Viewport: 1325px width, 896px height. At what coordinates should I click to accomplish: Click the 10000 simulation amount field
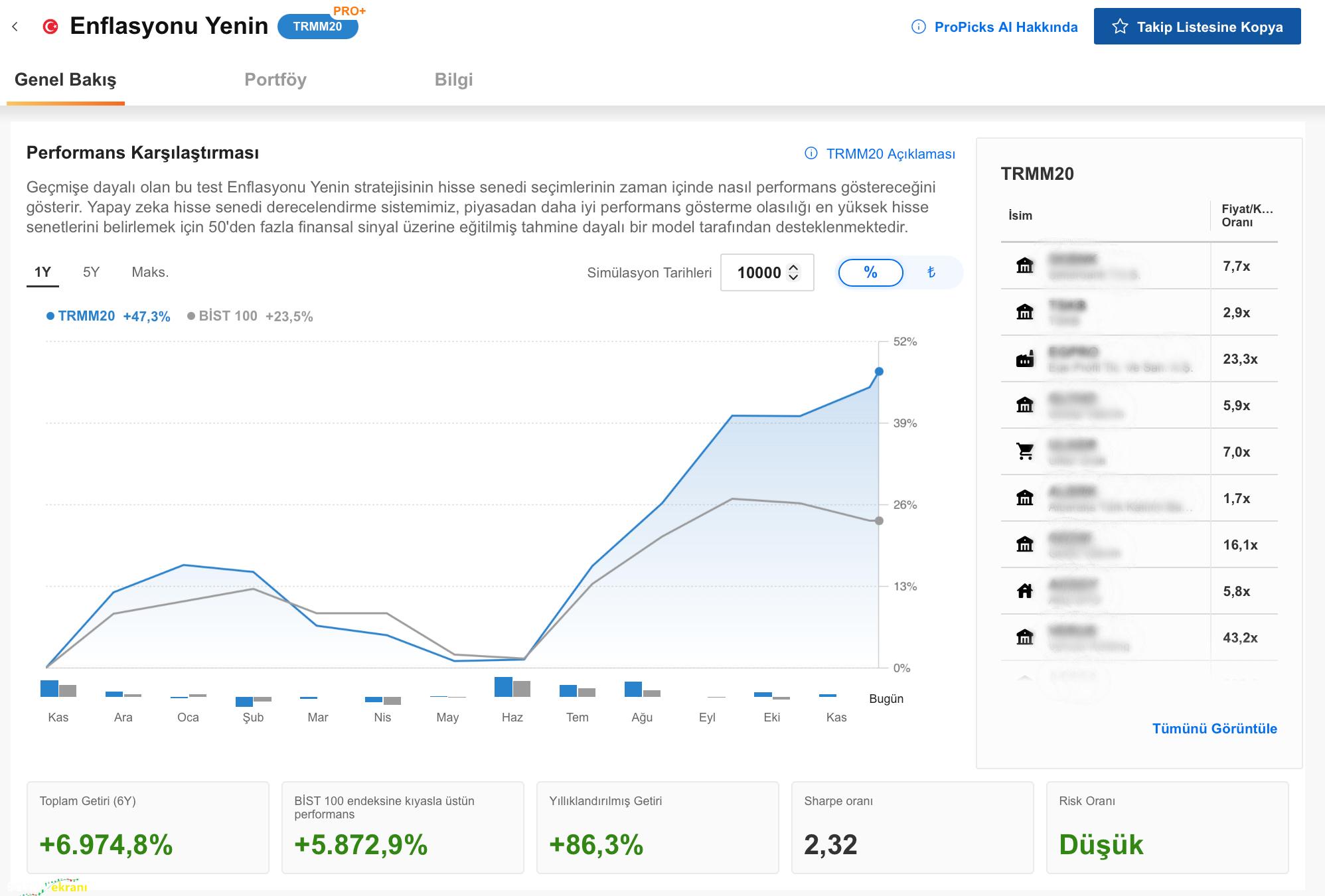[758, 272]
